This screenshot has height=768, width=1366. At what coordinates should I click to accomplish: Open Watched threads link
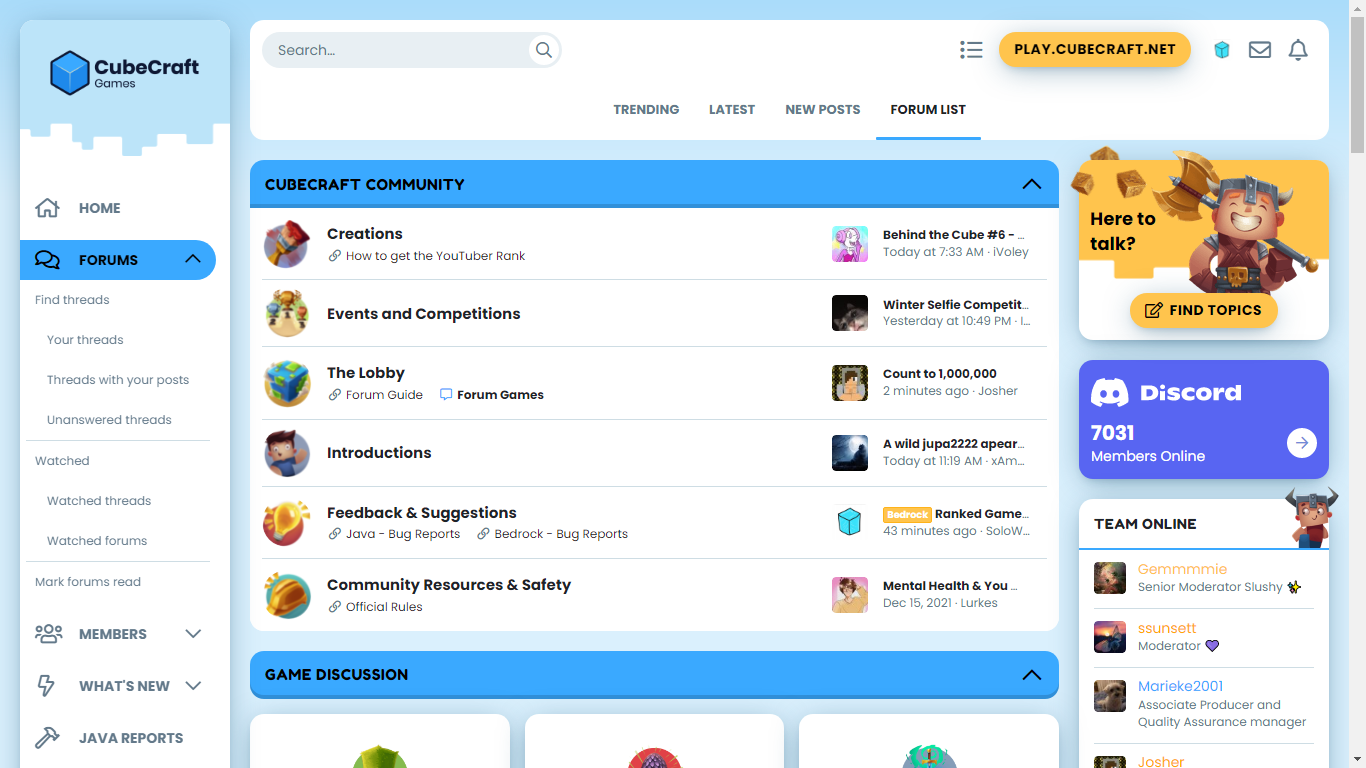[99, 501]
